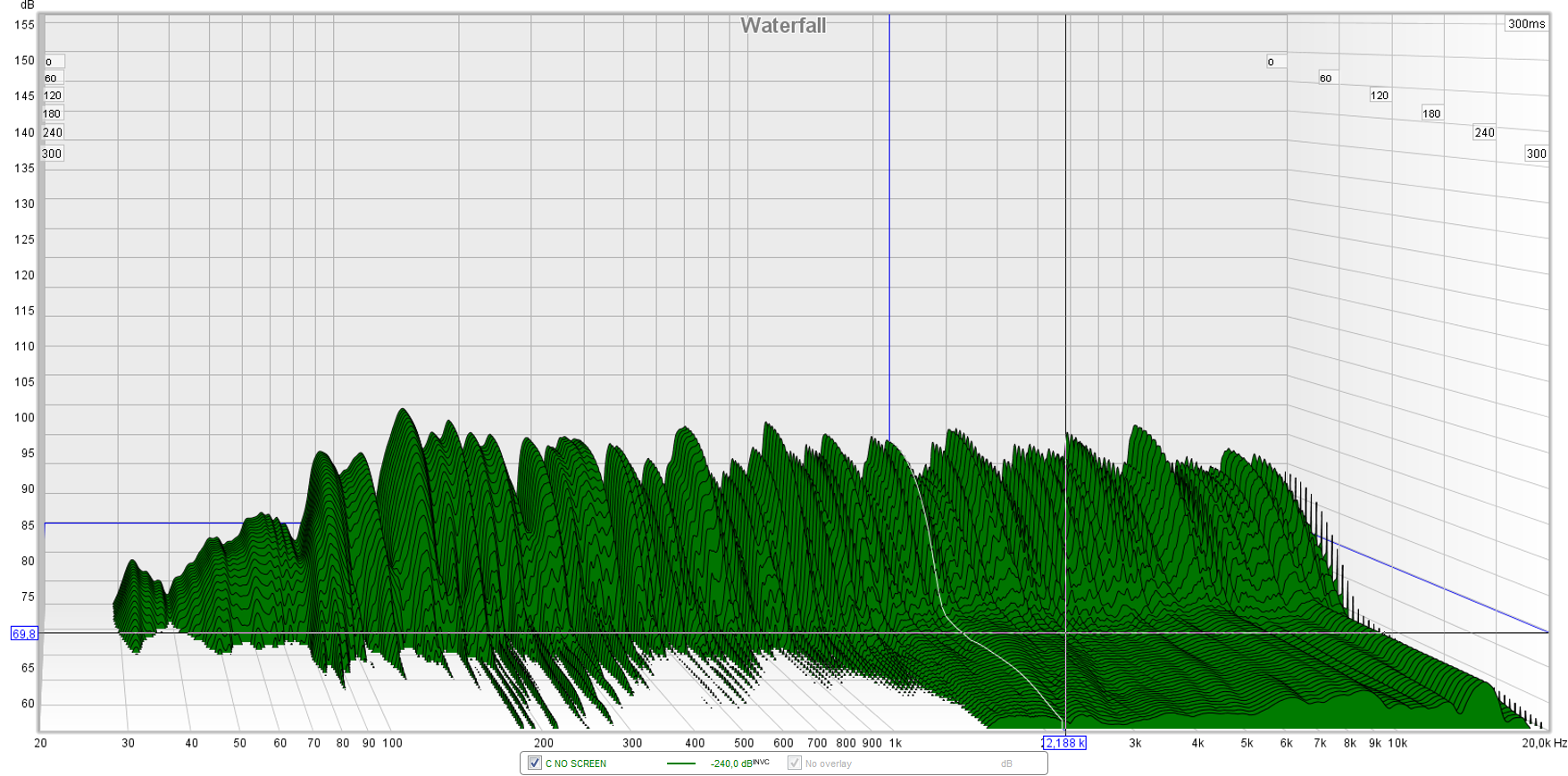Click the 69,8 dB cursor readout

tap(24, 634)
